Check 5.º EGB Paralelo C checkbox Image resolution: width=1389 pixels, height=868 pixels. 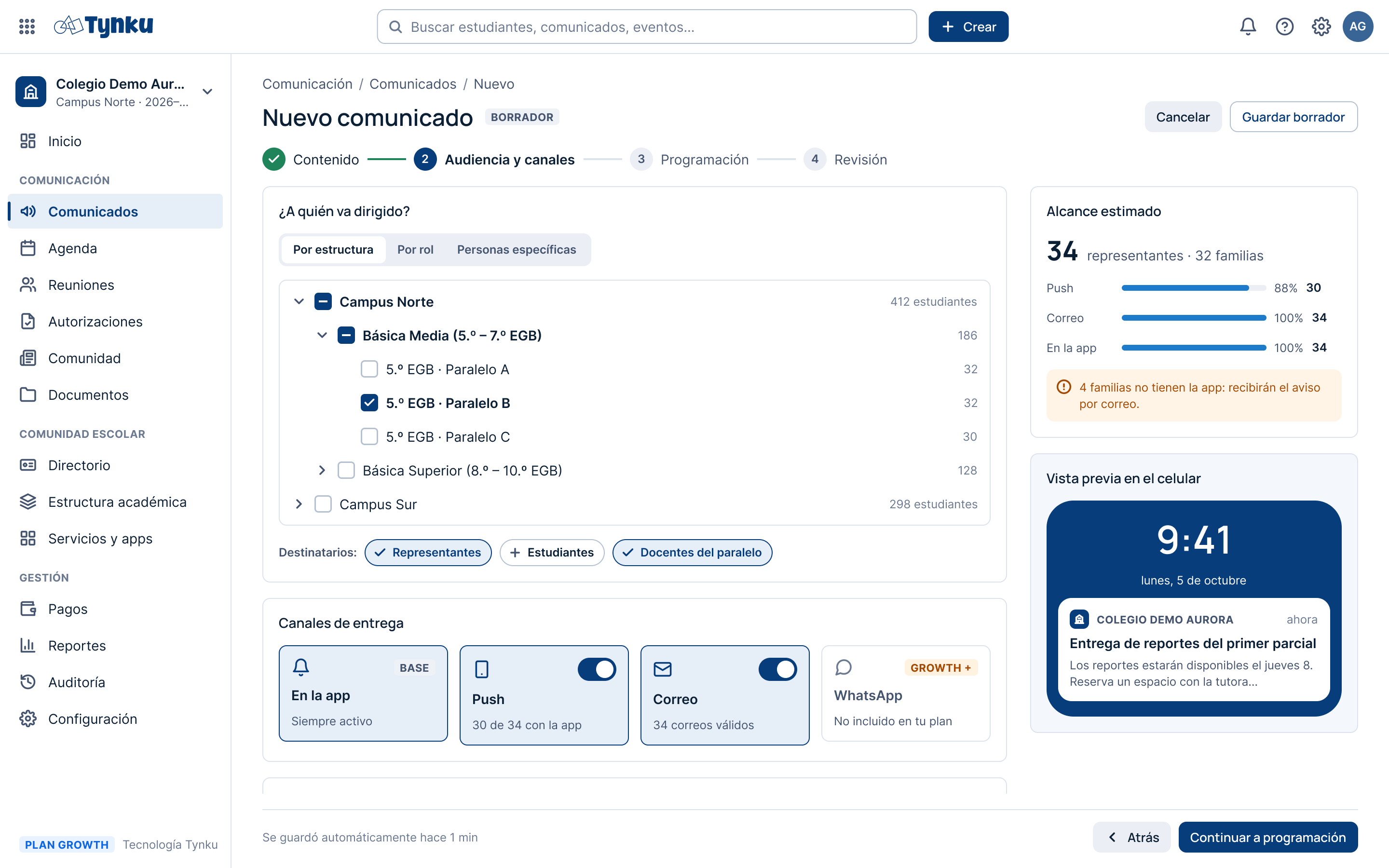tap(369, 437)
